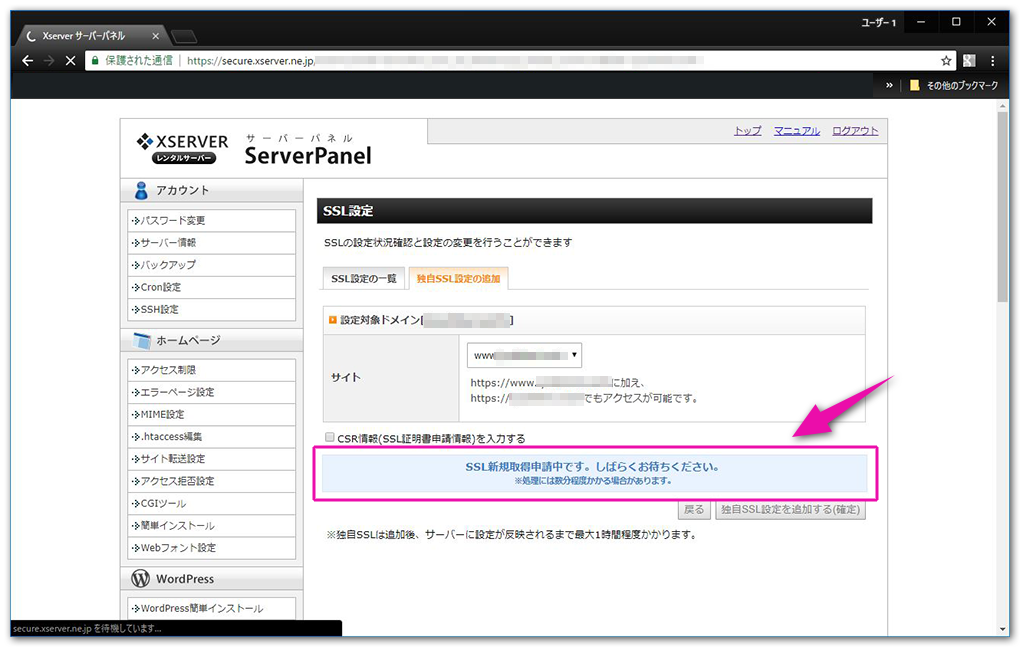
Task: Open the Chrome menu with three dots
Action: click(991, 60)
